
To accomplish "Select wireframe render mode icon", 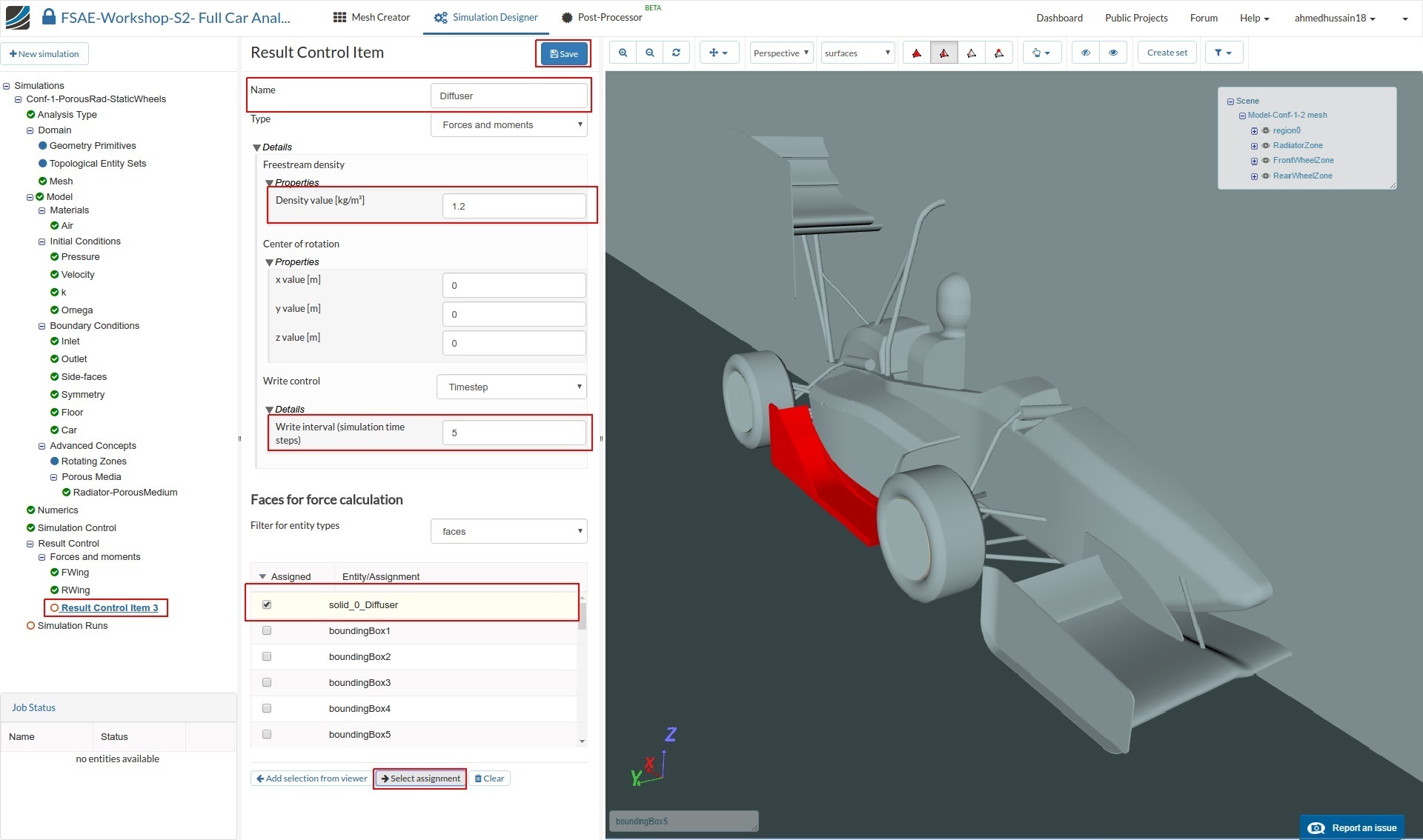I will [971, 53].
